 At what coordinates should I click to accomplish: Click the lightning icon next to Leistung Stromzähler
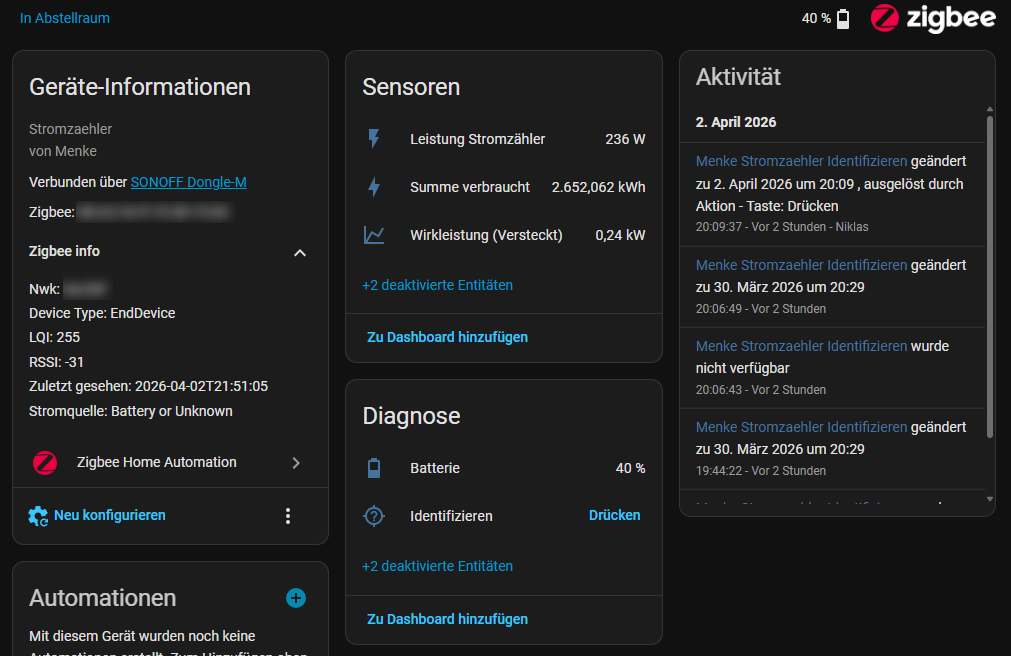pos(374,138)
